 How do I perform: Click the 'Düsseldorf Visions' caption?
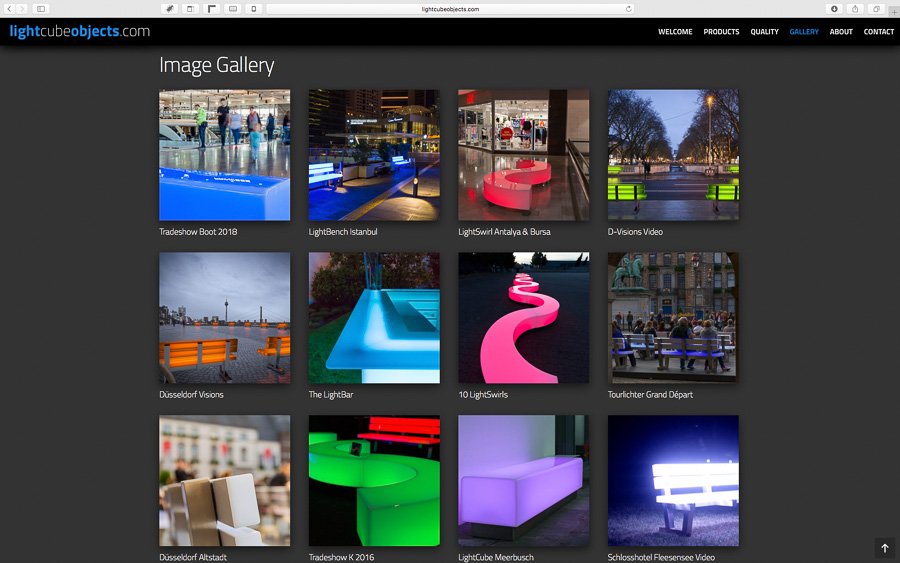click(x=191, y=395)
